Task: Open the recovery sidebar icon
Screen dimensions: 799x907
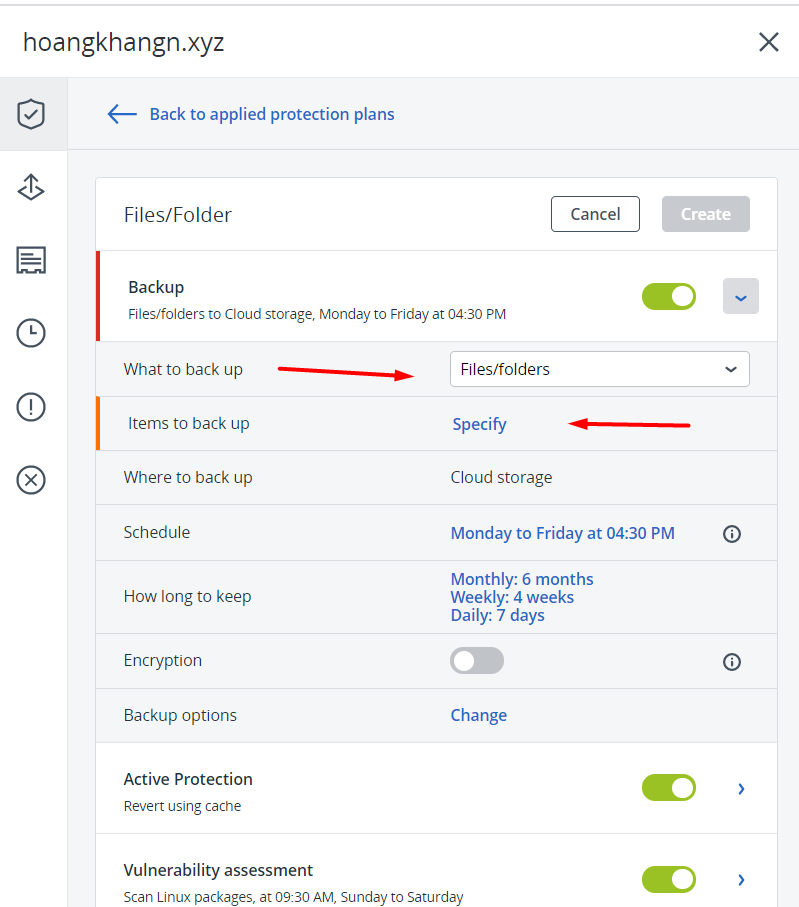Action: [x=31, y=187]
